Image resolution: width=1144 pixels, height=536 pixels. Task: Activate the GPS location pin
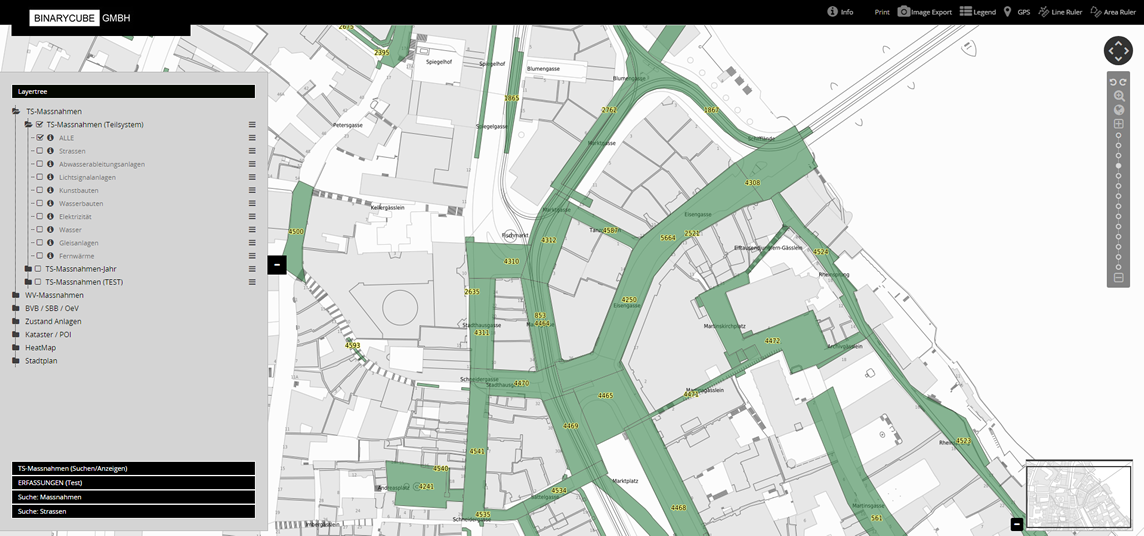[x=1007, y=12]
